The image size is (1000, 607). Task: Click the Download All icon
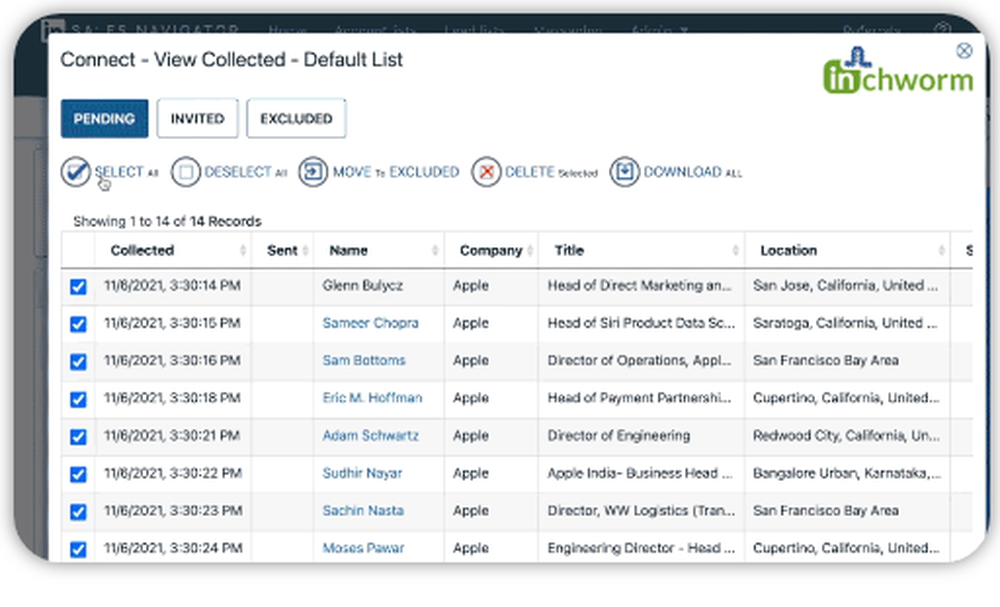[624, 172]
